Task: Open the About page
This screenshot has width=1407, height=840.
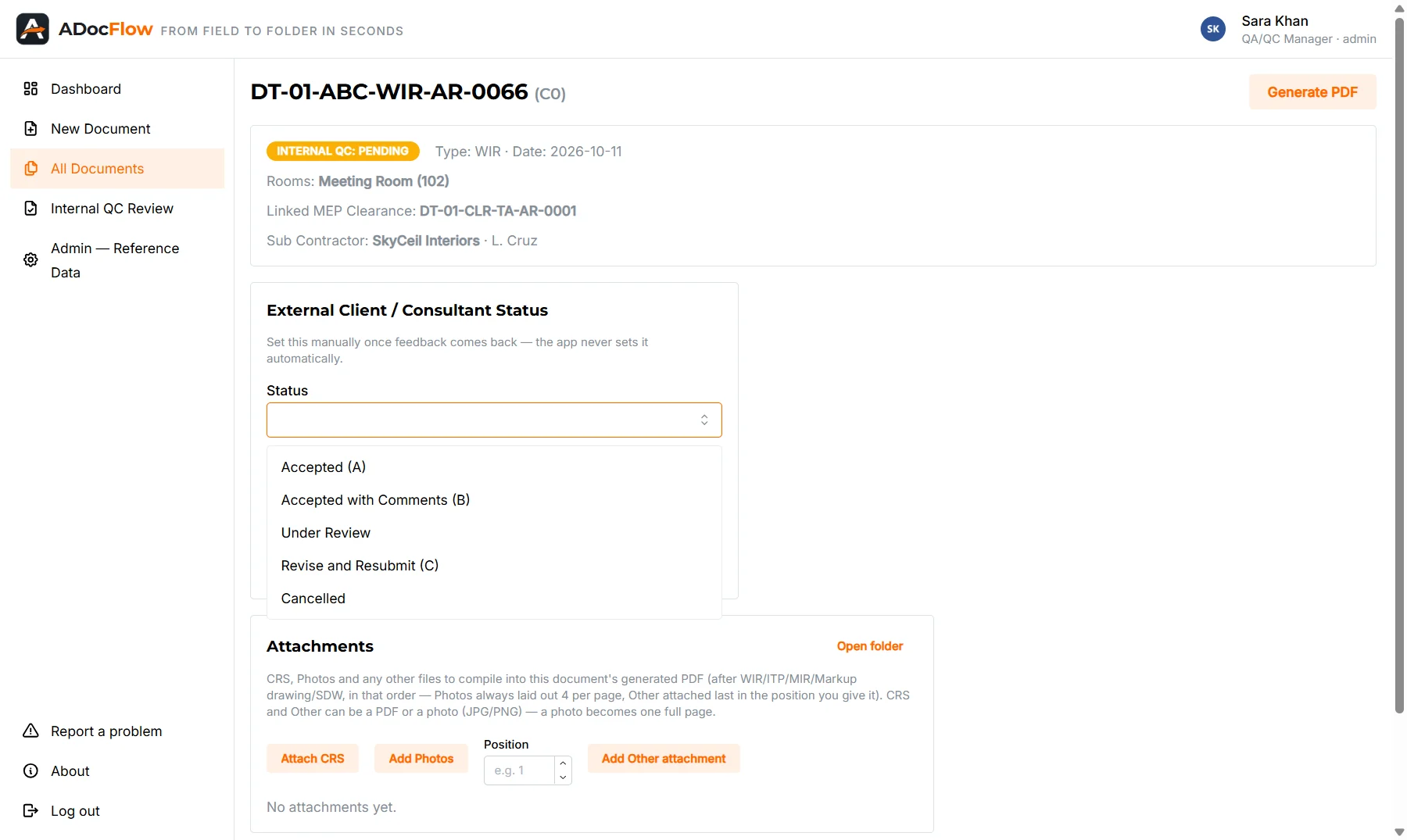Action: (117, 770)
